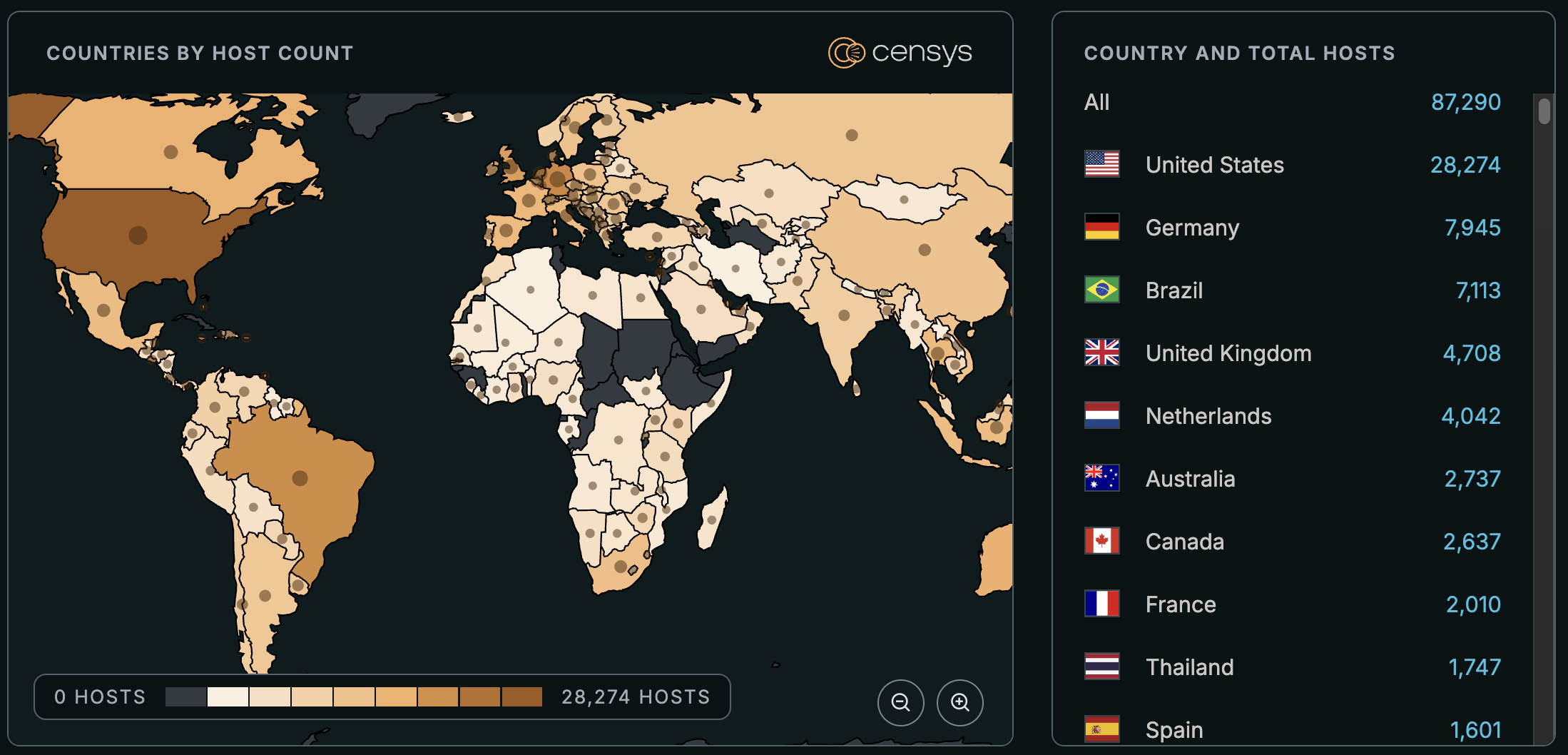Viewport: 1568px width, 755px height.
Task: Click the darkest swatch on the host legend
Action: click(x=522, y=696)
